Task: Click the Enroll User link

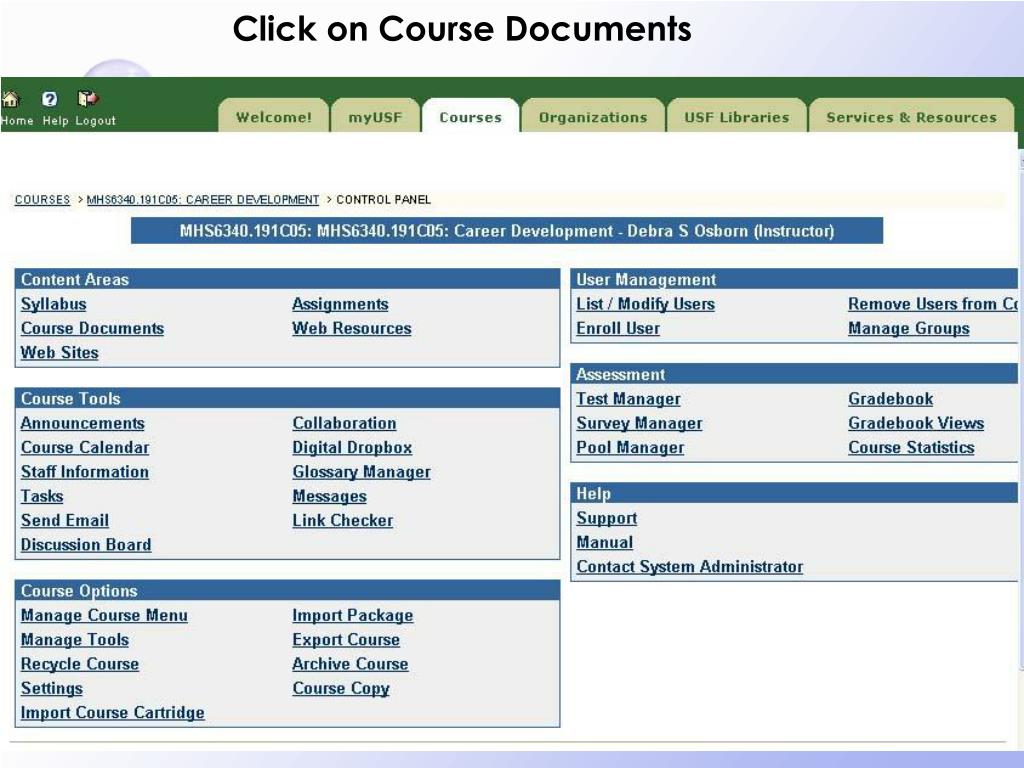Action: [x=618, y=328]
